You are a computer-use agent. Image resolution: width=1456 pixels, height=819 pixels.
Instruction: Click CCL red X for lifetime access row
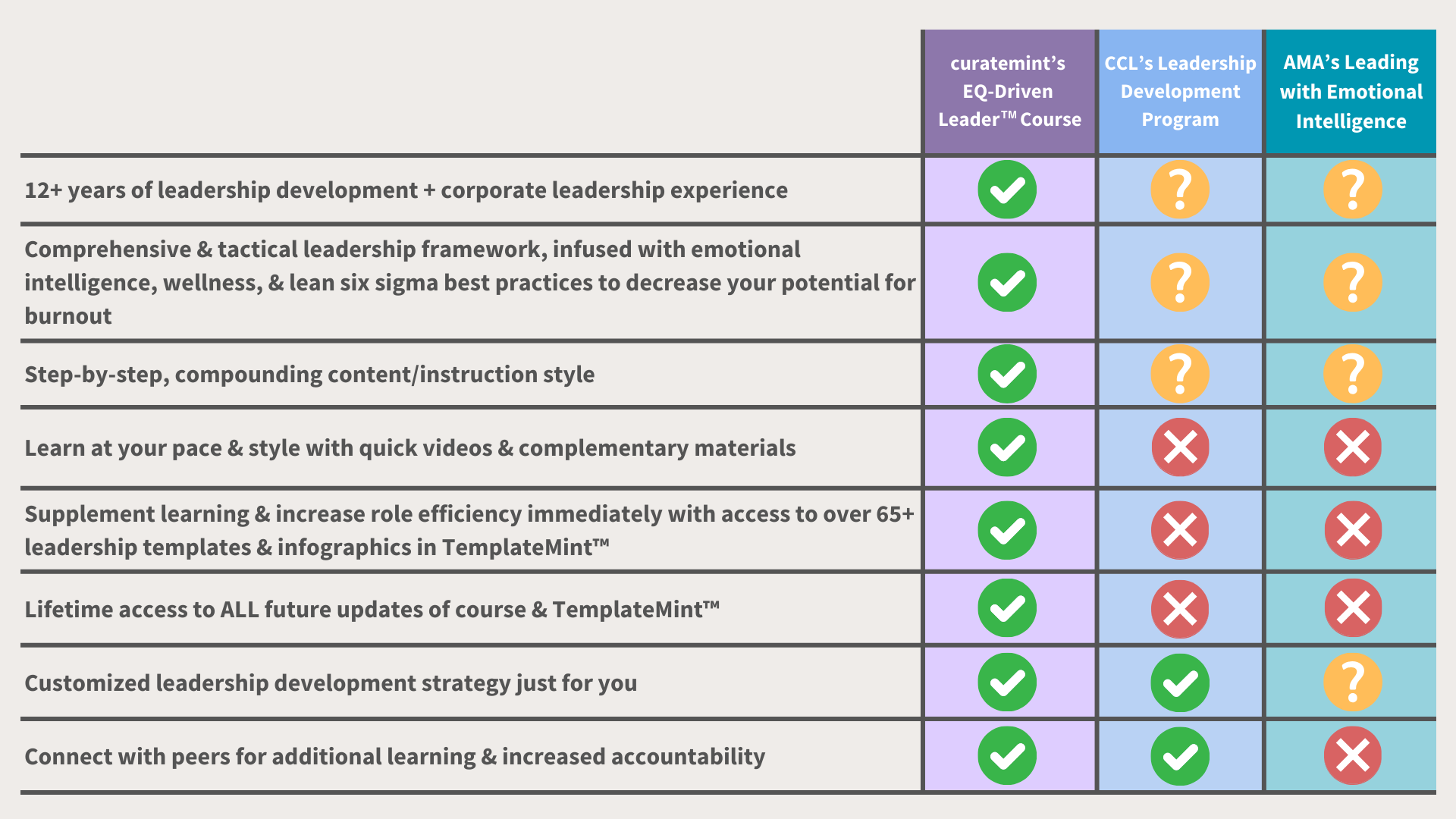1180,609
